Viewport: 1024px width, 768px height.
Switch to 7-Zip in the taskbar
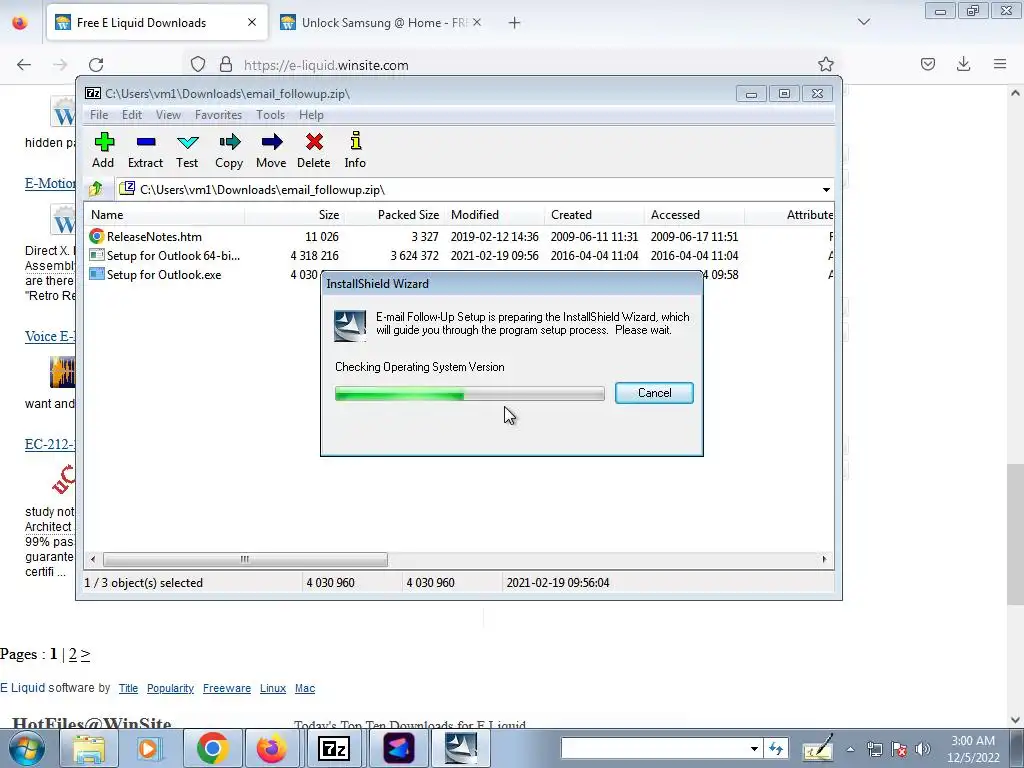pyautogui.click(x=334, y=748)
